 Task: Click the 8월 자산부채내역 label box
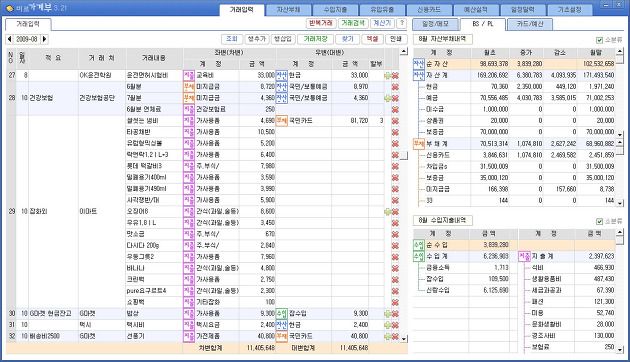(443, 40)
